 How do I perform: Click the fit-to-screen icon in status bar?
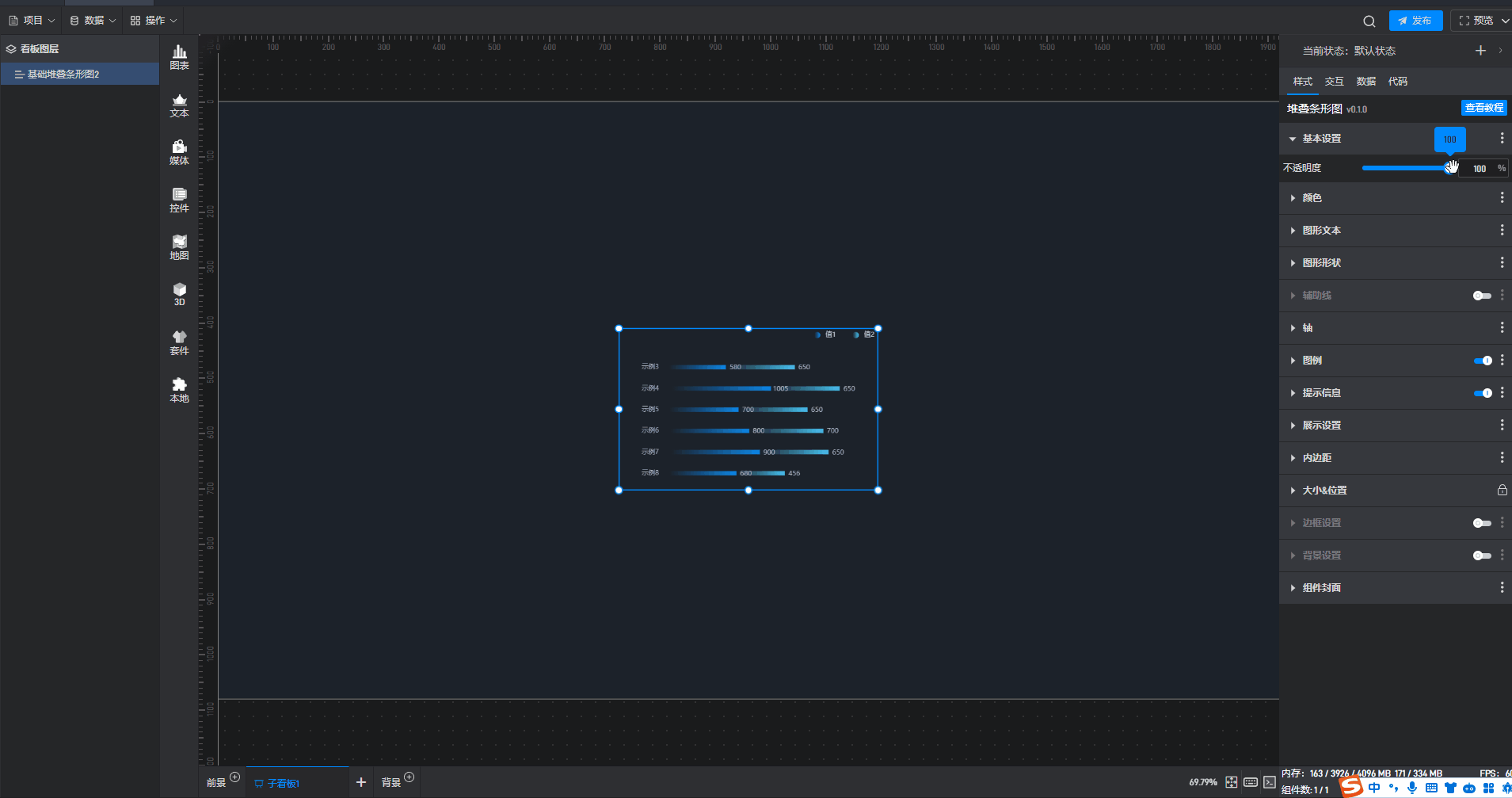1231,782
